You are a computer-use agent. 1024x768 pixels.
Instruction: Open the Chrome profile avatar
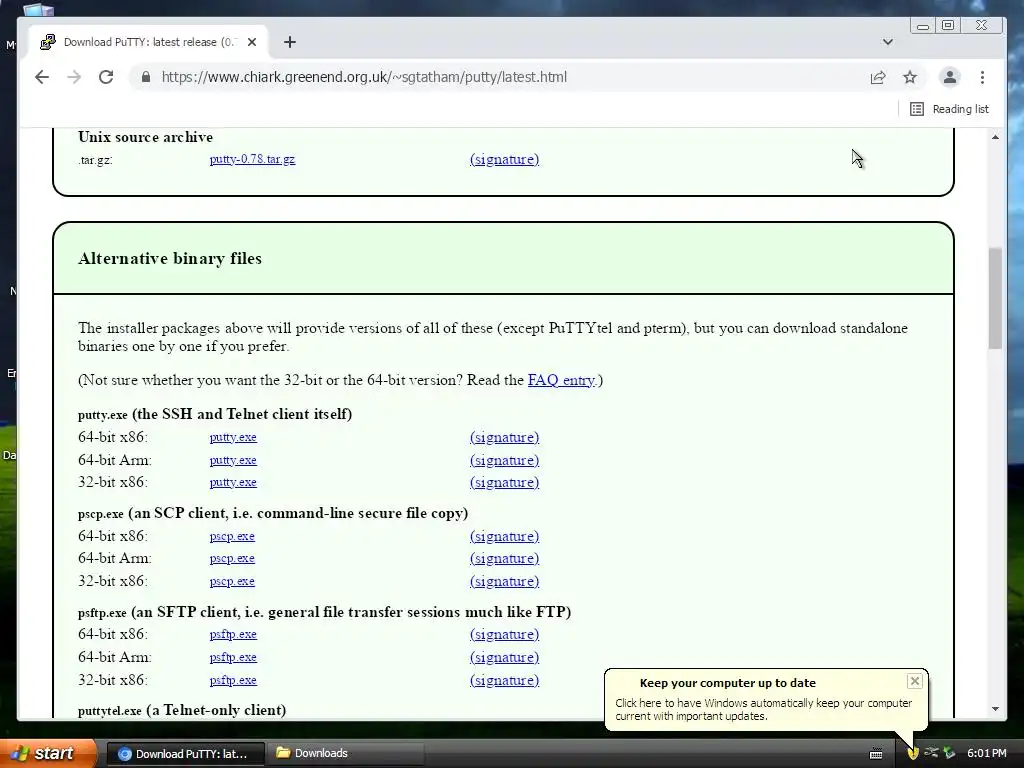pos(950,77)
